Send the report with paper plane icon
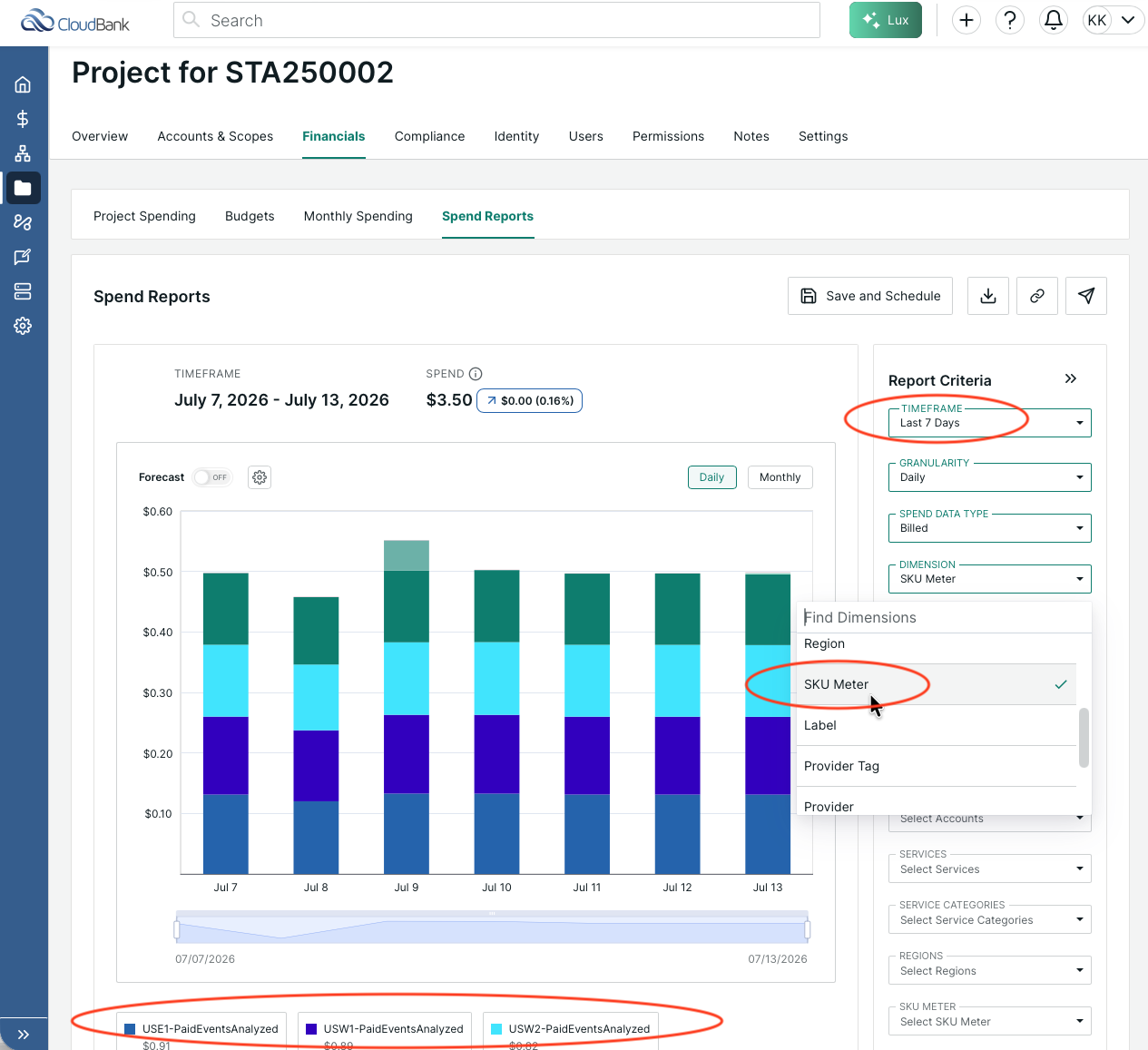 (1086, 296)
